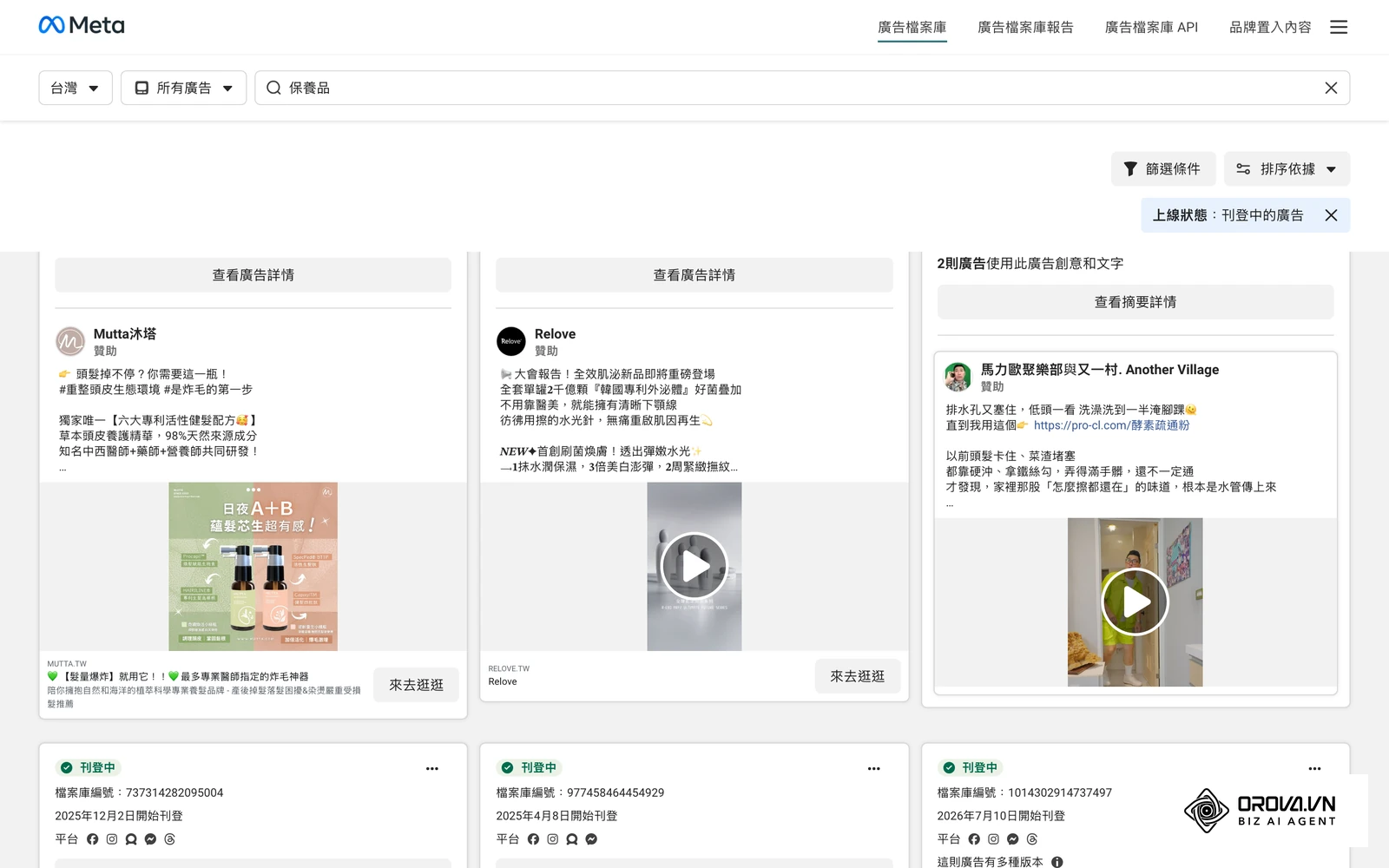Click the Meta logo
The height and width of the screenshot is (868, 1389).
pos(82,25)
